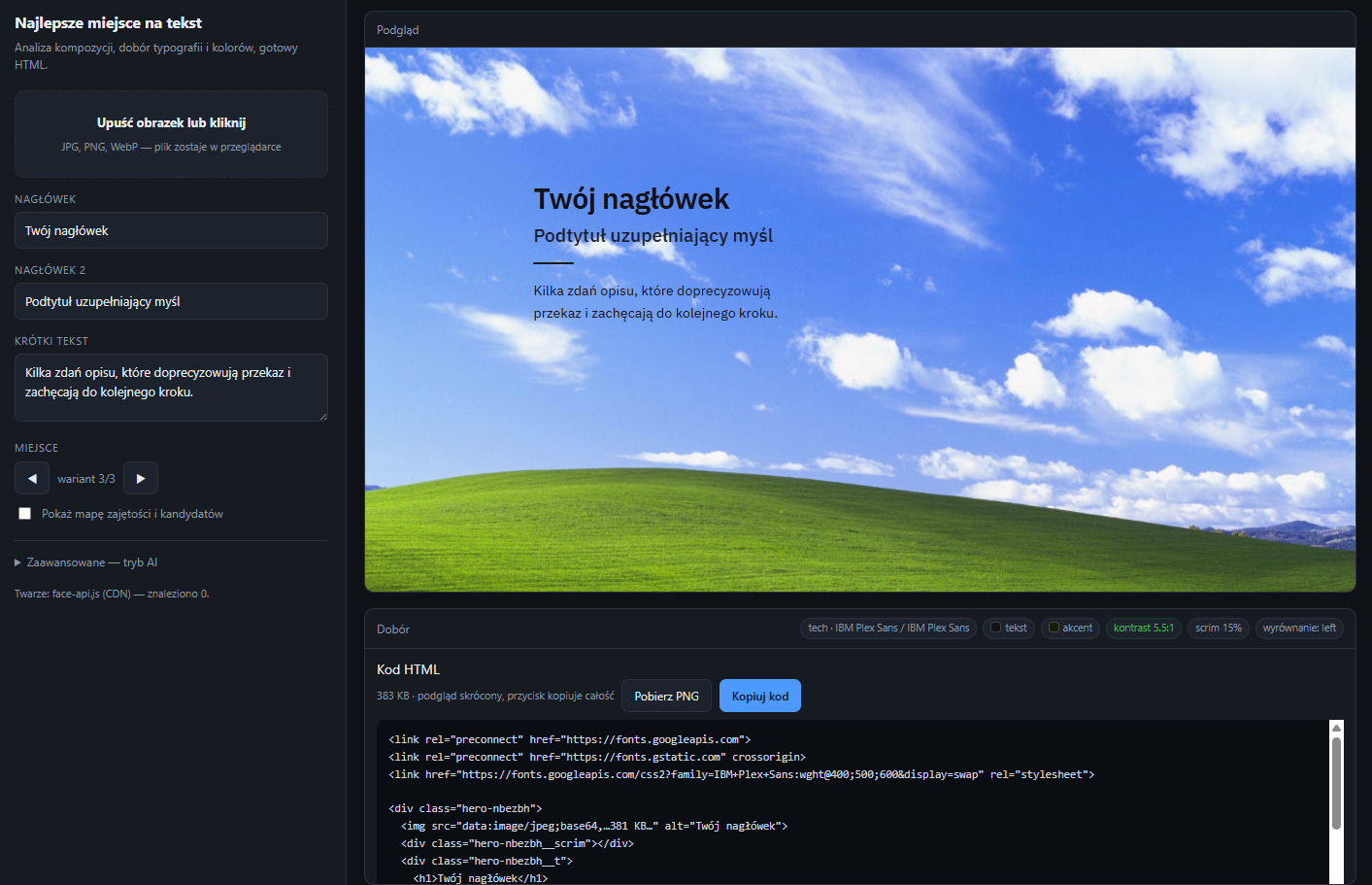Viewport: 1372px width, 885px height.
Task: Go to the next placement variant
Action: (141, 478)
